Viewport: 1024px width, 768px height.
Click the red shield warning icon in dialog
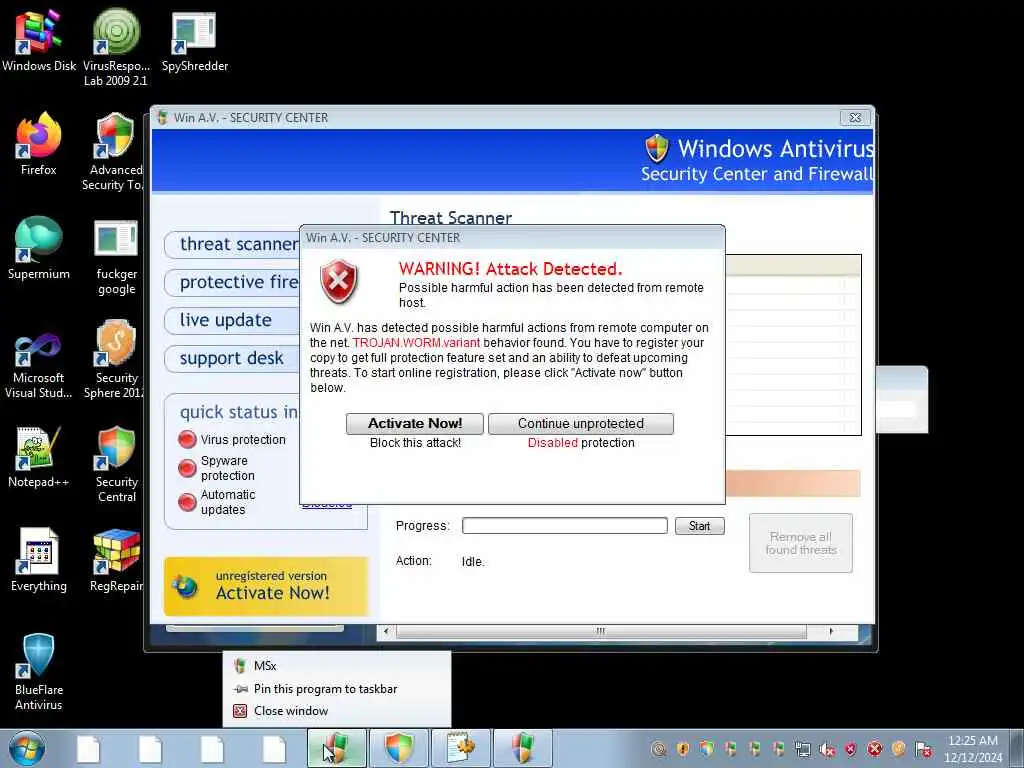(339, 281)
